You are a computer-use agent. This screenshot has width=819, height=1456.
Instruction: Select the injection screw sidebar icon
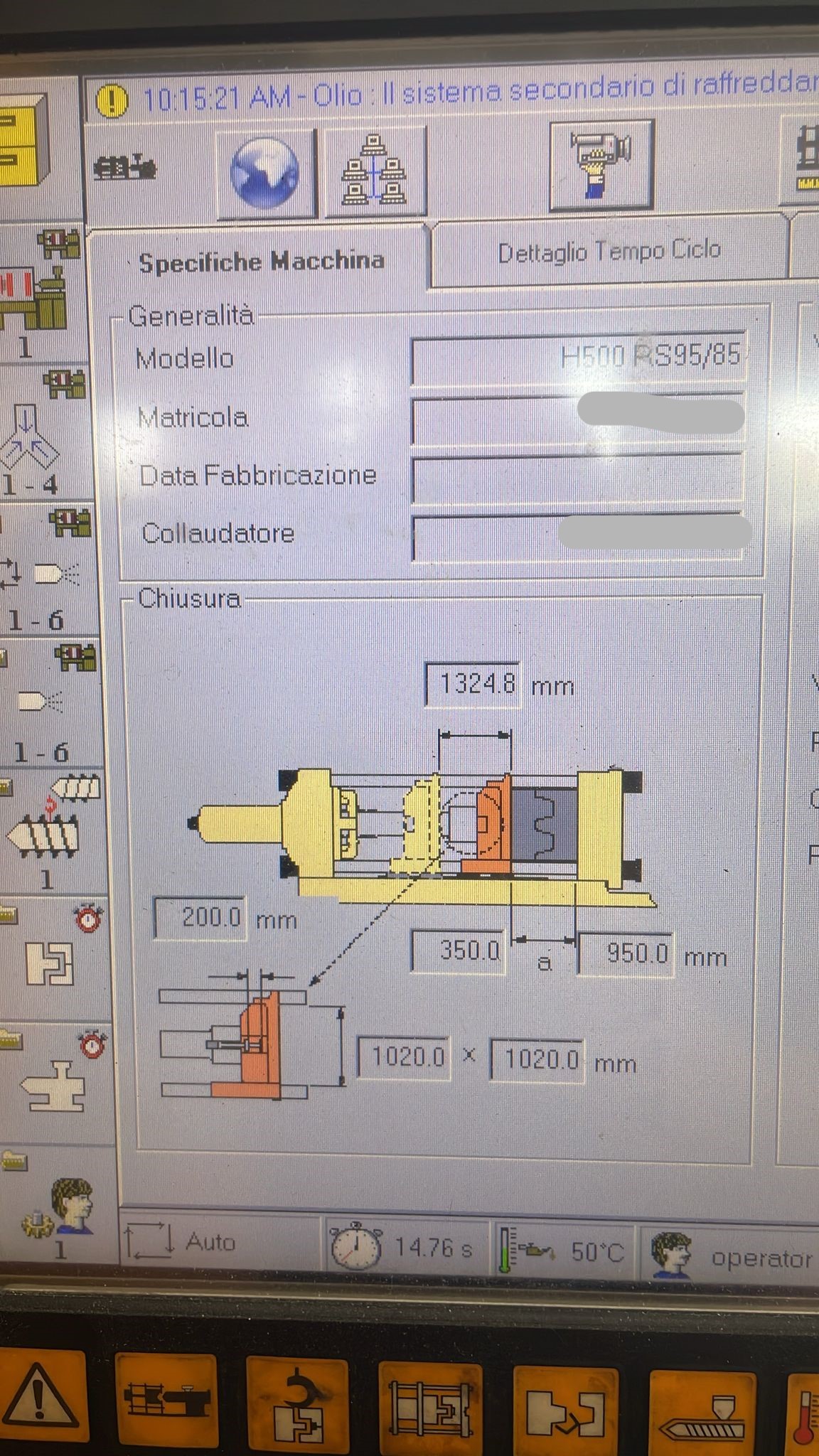click(44, 828)
